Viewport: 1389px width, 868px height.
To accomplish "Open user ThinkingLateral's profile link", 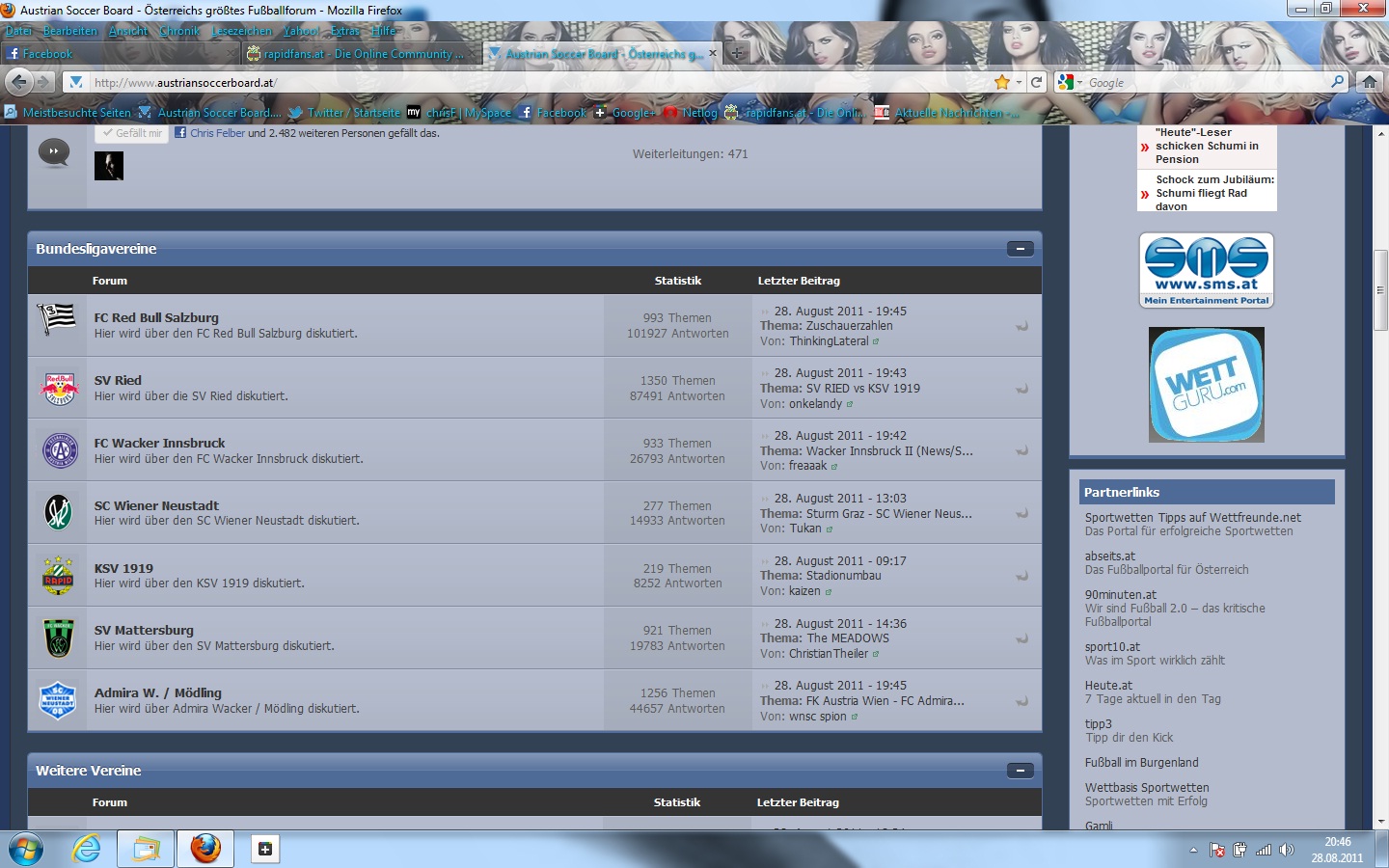I will point(829,341).
